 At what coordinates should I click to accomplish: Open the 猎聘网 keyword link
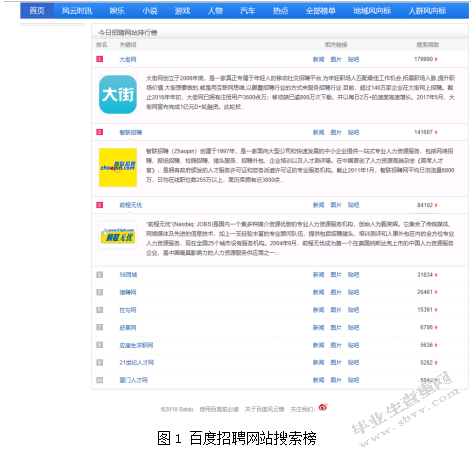pos(128,292)
